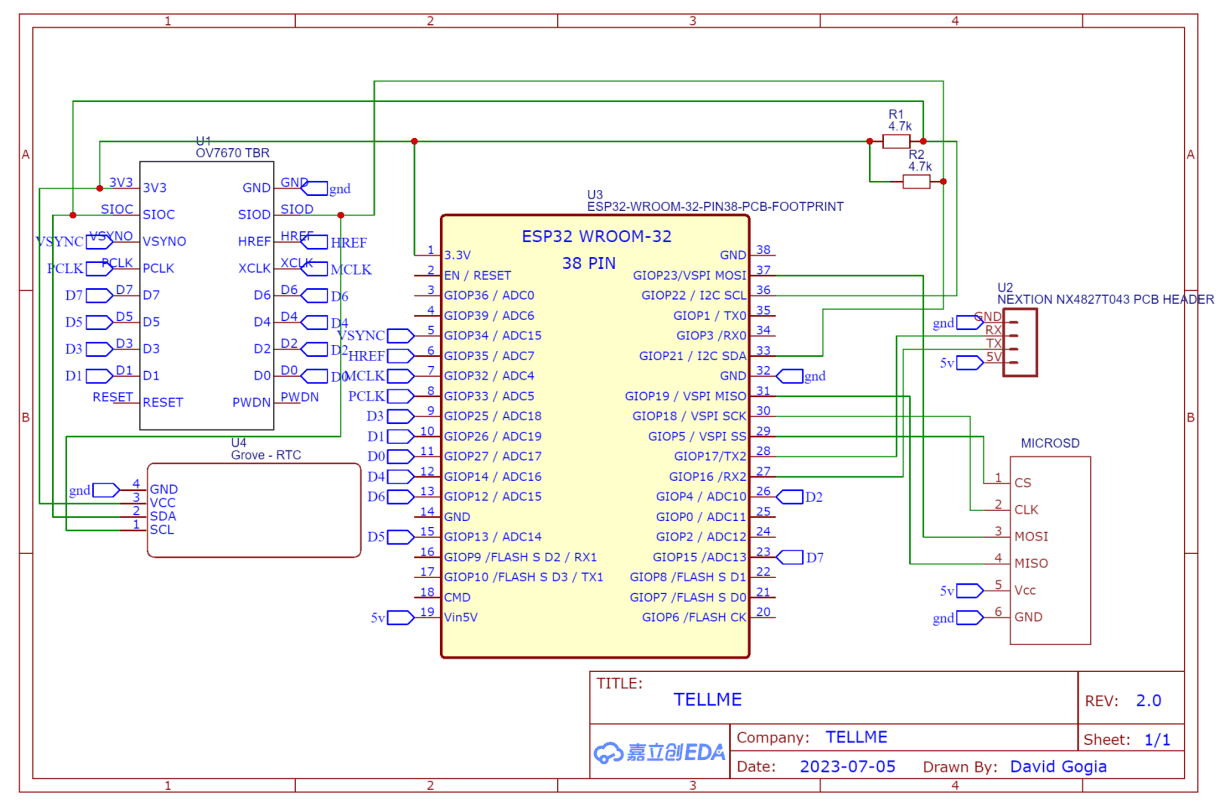This screenshot has width=1222, height=810.
Task: Click the GIOP21 / I2C SDA pin label
Action: tap(693, 356)
